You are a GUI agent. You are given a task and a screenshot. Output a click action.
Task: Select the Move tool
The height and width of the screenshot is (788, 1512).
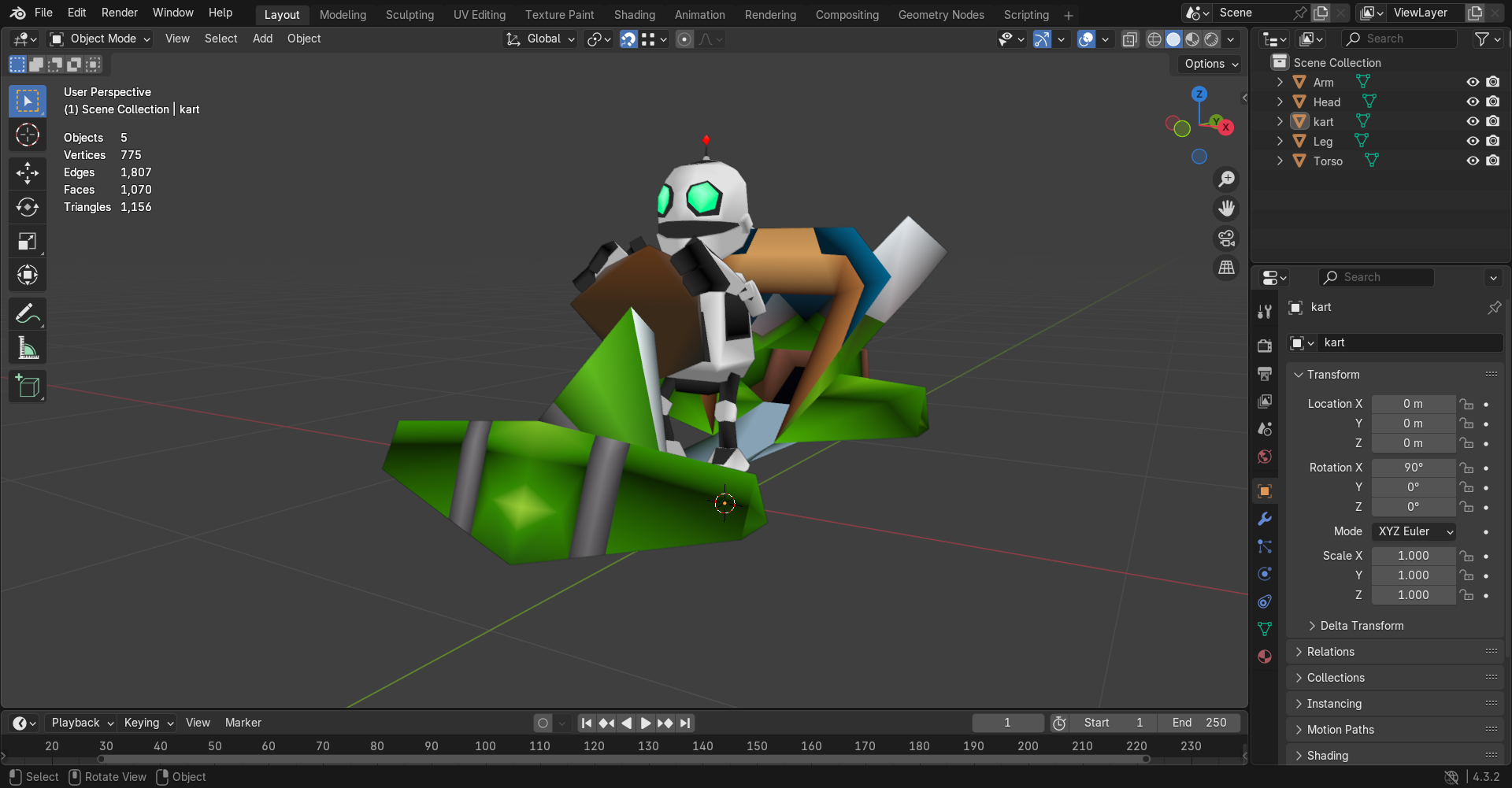tap(28, 173)
